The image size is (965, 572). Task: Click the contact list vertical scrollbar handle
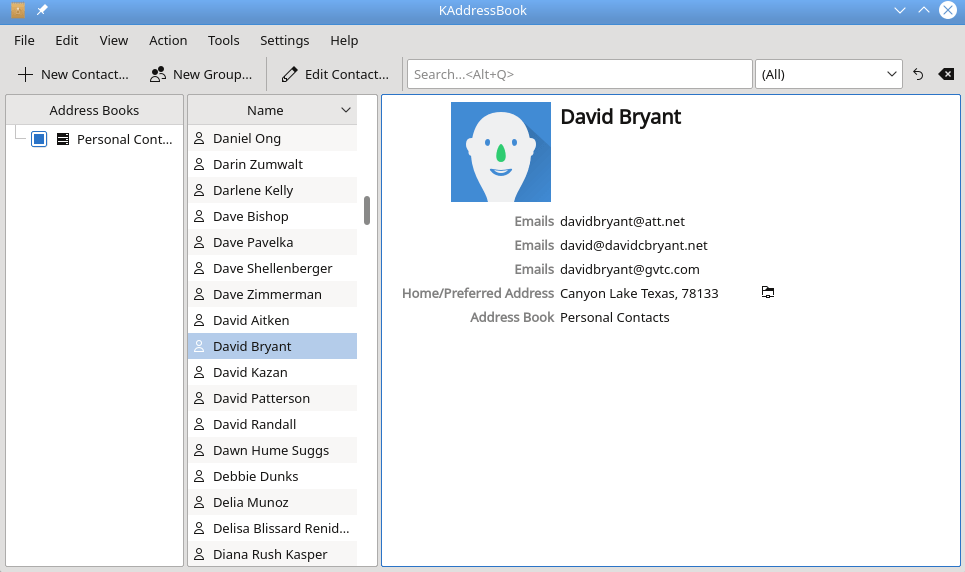[367, 210]
